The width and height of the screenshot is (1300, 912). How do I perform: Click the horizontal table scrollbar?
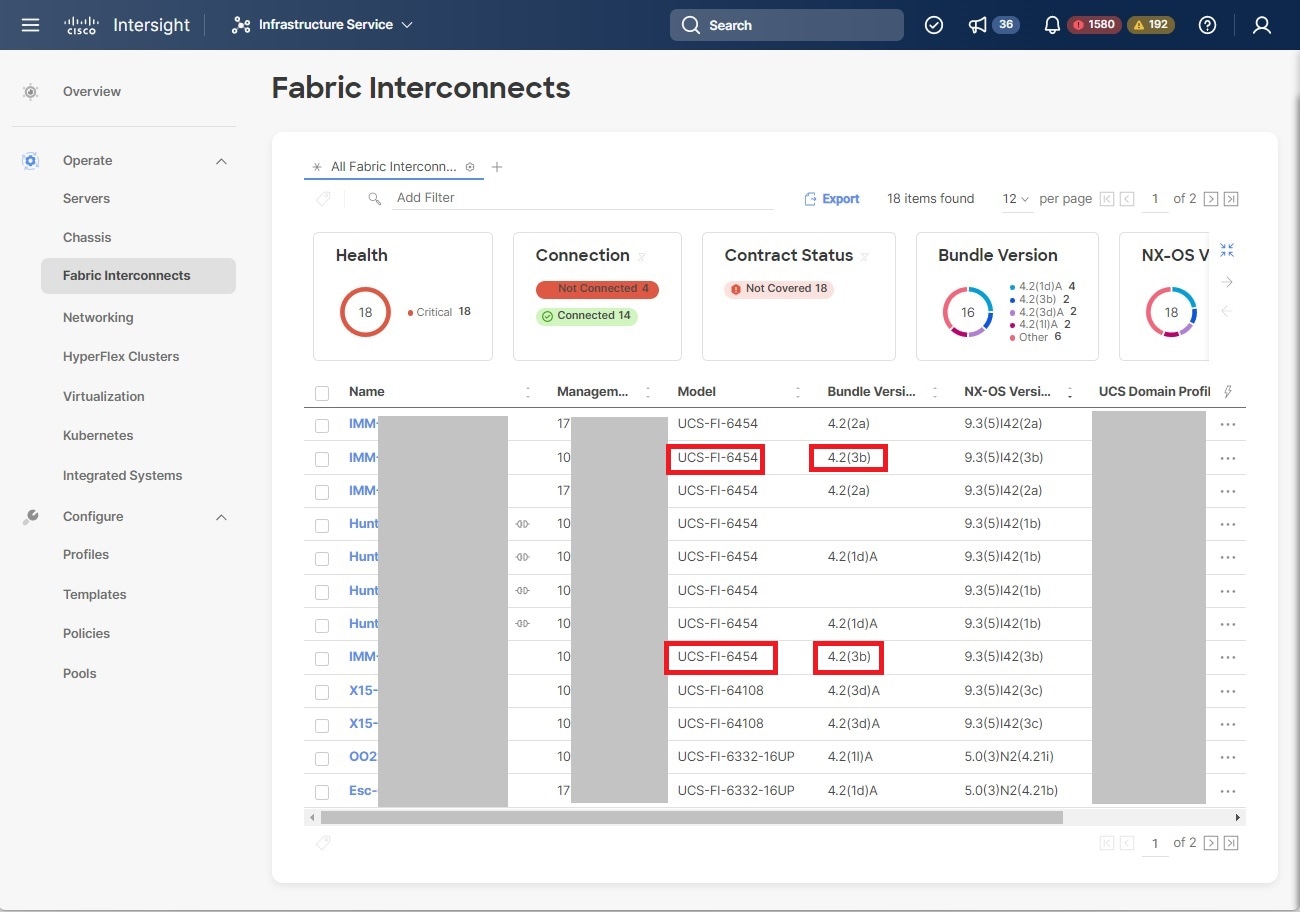click(691, 817)
